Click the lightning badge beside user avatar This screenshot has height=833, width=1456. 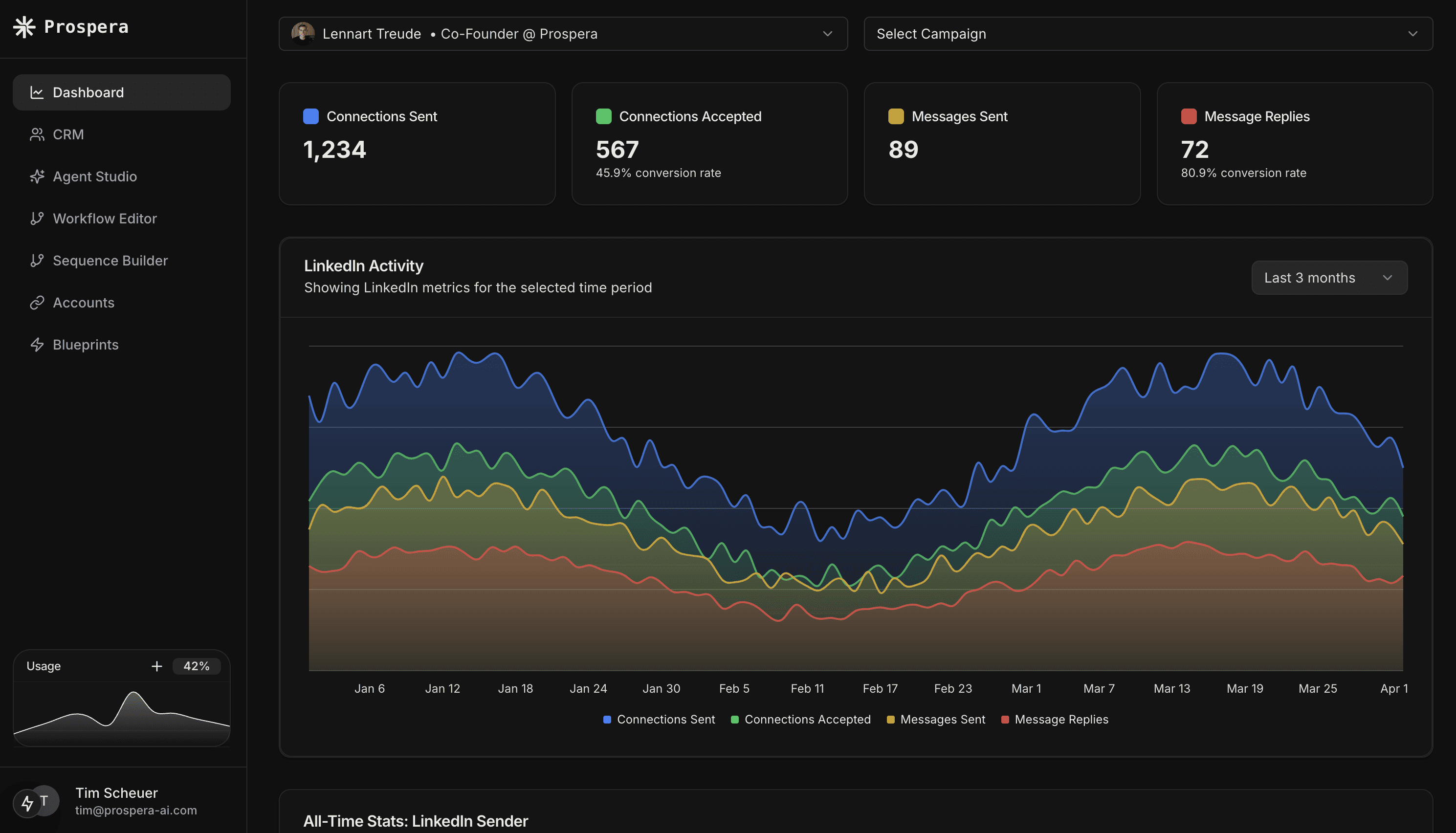pyautogui.click(x=27, y=804)
